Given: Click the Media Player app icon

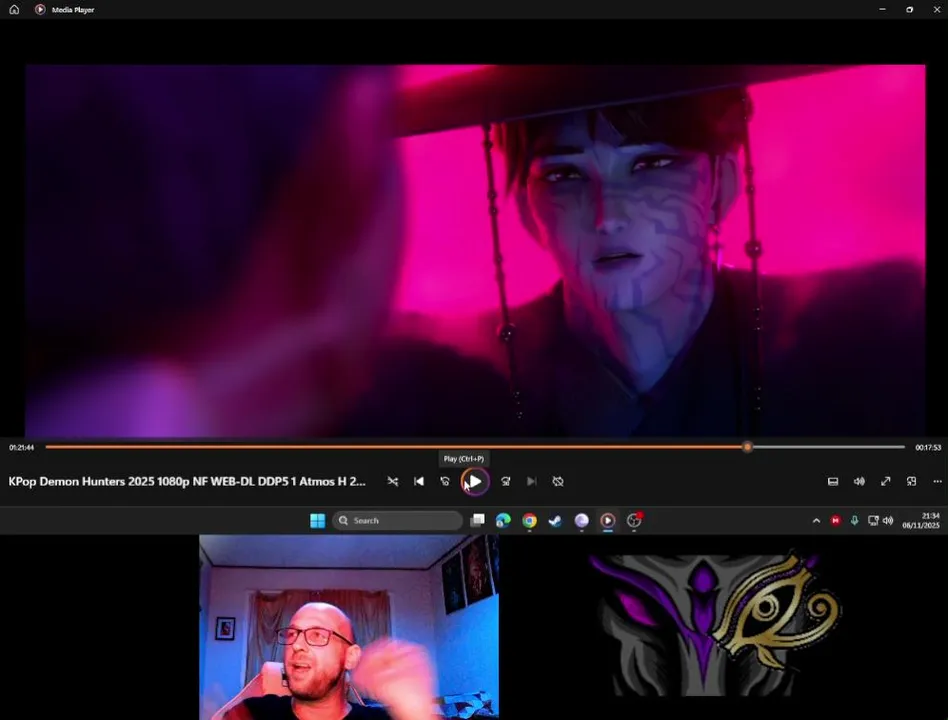Looking at the screenshot, I should click(x=40, y=10).
